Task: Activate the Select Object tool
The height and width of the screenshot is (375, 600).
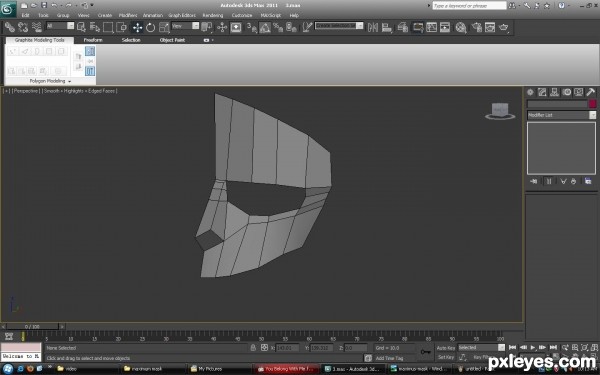Action: (81, 27)
